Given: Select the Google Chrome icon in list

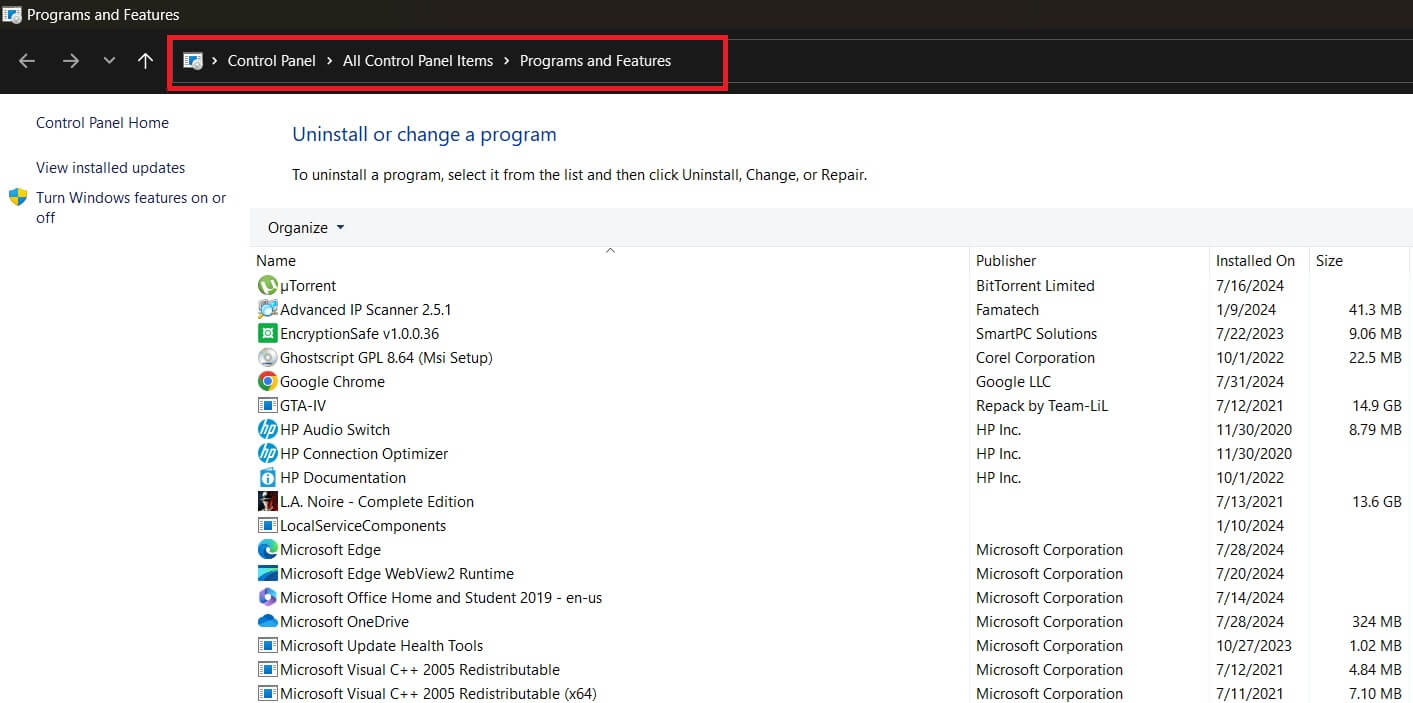Looking at the screenshot, I should click(267, 382).
